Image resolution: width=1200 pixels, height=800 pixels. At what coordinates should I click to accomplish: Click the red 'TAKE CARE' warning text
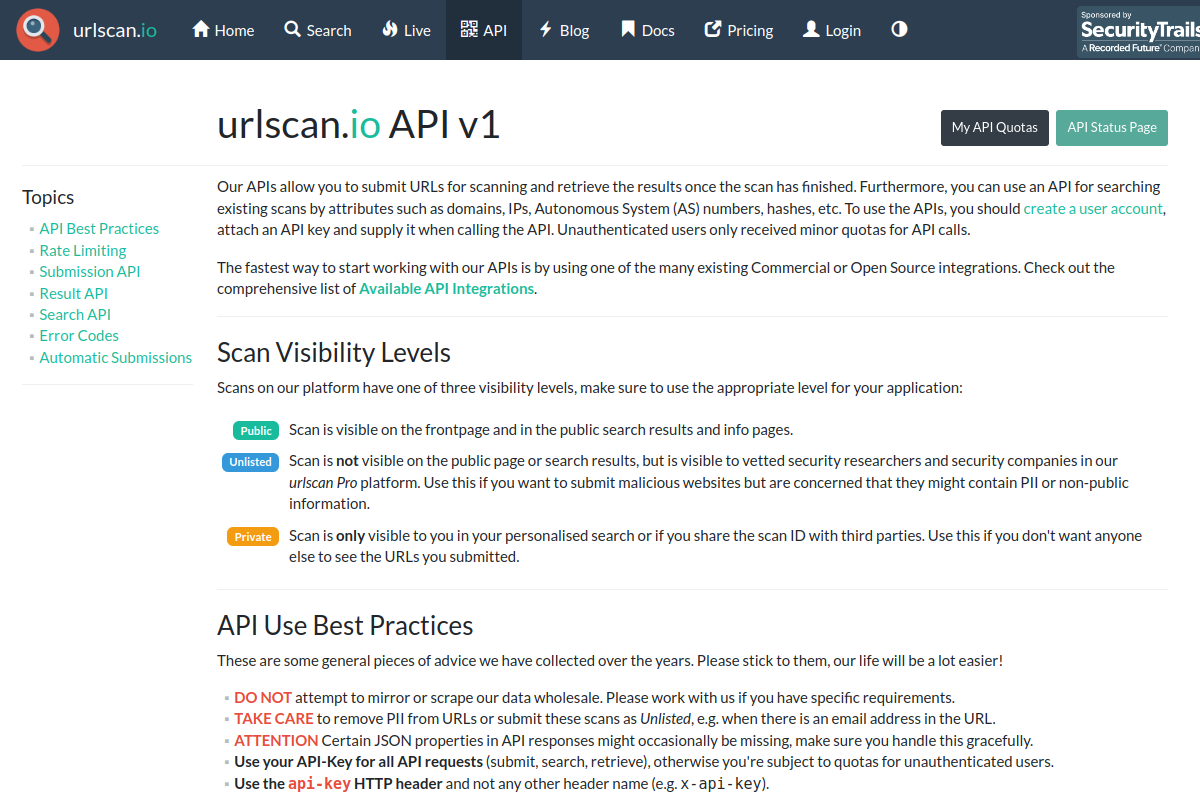[274, 719]
